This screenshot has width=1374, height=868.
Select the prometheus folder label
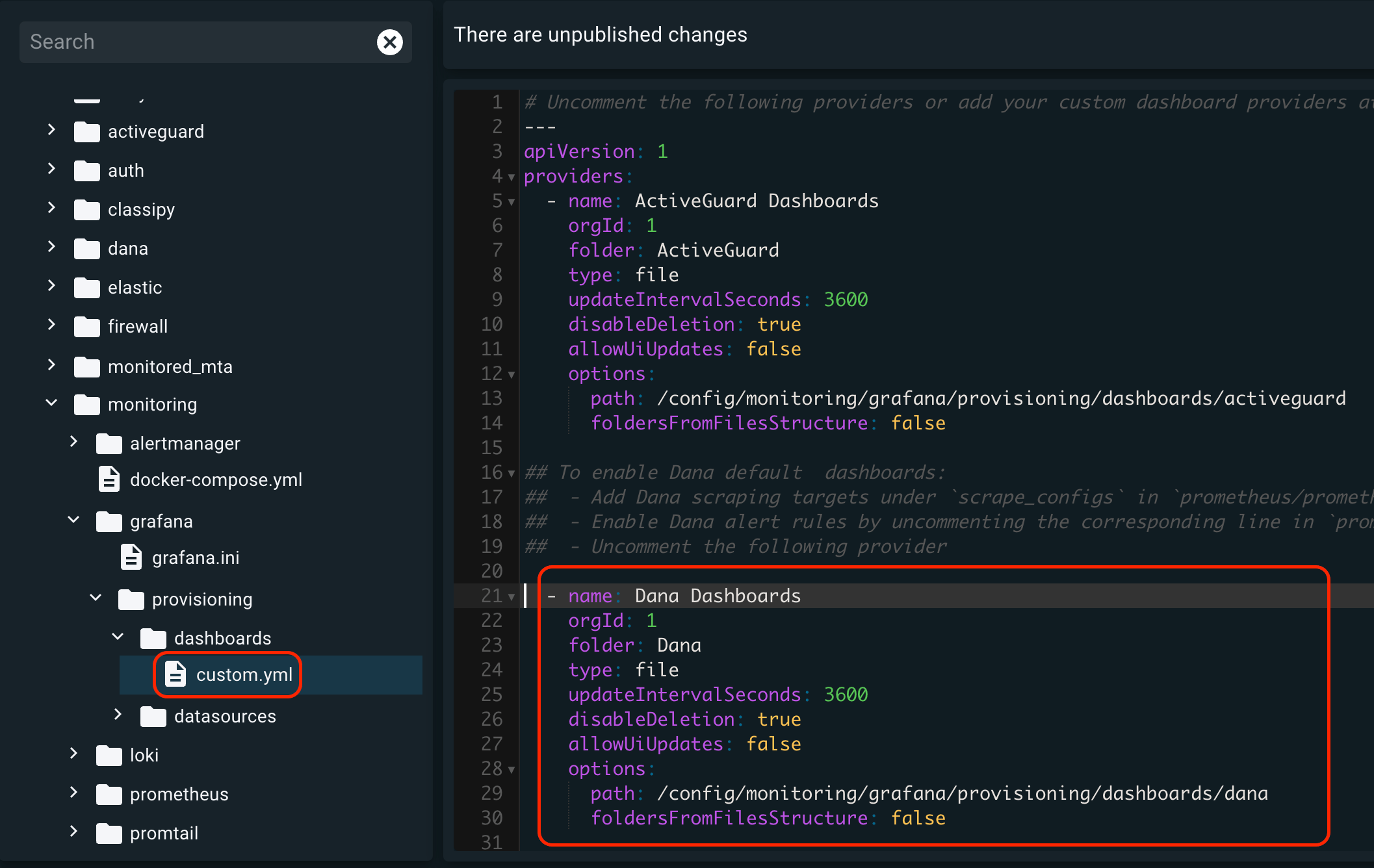tap(179, 794)
